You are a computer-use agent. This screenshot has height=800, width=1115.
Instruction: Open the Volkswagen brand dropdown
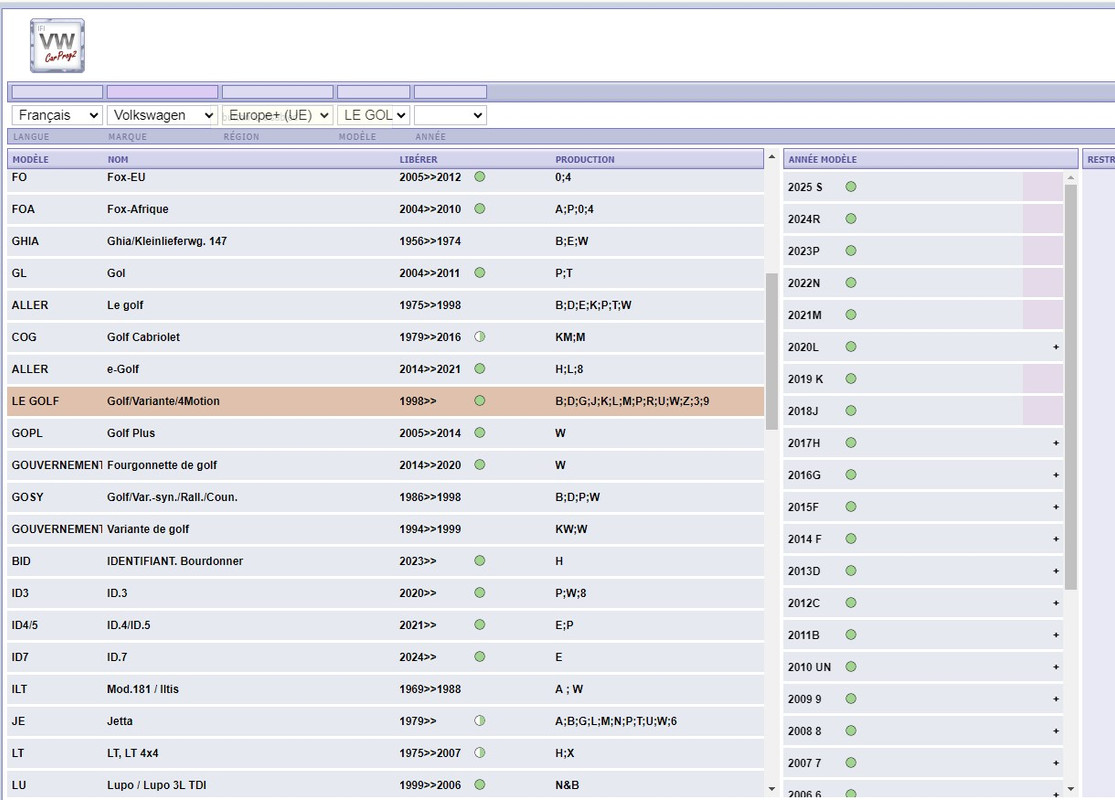(161, 115)
